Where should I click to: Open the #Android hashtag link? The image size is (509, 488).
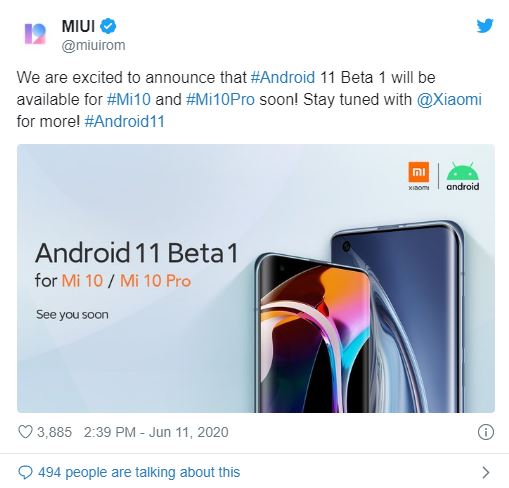click(x=283, y=77)
